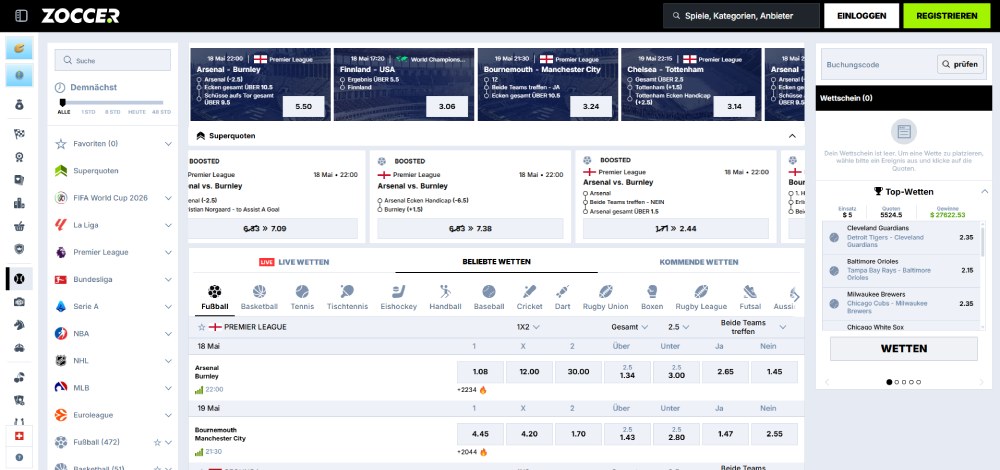Open the shopping basket icon in left rail
Image resolution: width=1000 pixels, height=470 pixels.
point(20,226)
